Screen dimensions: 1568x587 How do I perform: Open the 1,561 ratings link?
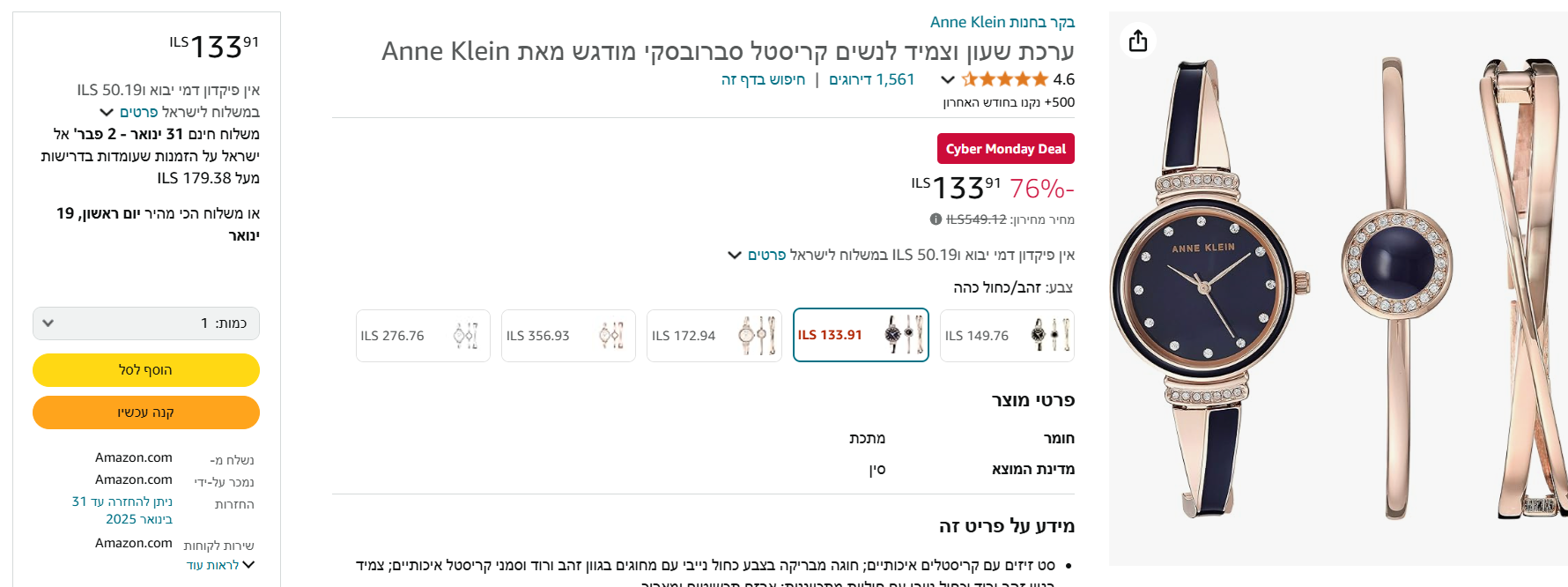pyautogui.click(x=871, y=79)
